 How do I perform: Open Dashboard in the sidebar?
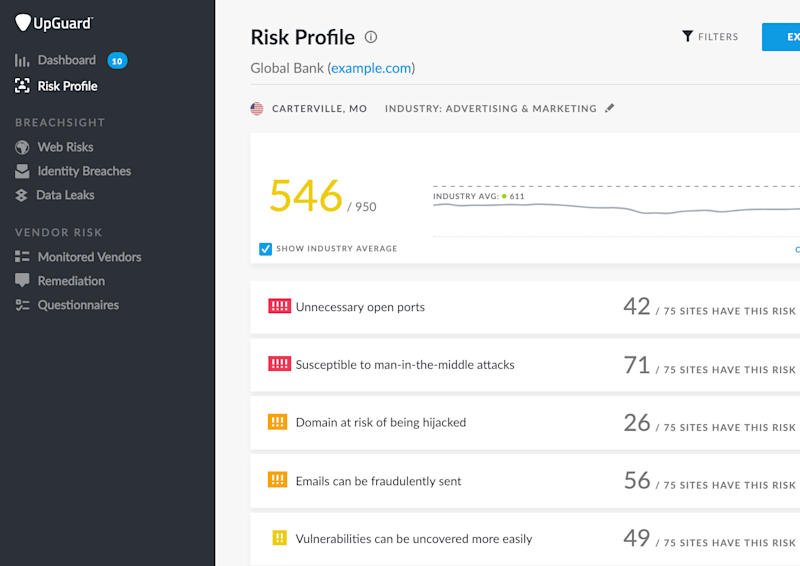click(66, 60)
